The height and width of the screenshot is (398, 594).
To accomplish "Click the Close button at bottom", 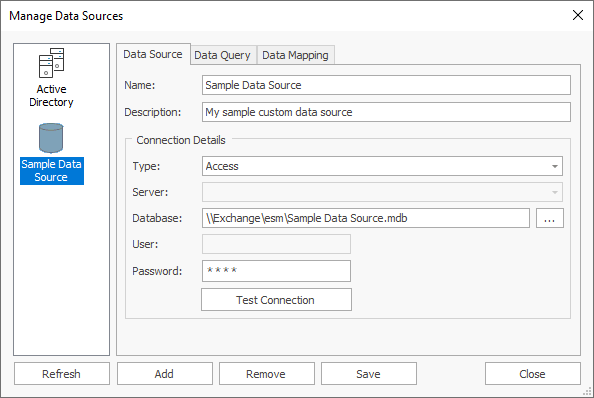I will (x=533, y=374).
